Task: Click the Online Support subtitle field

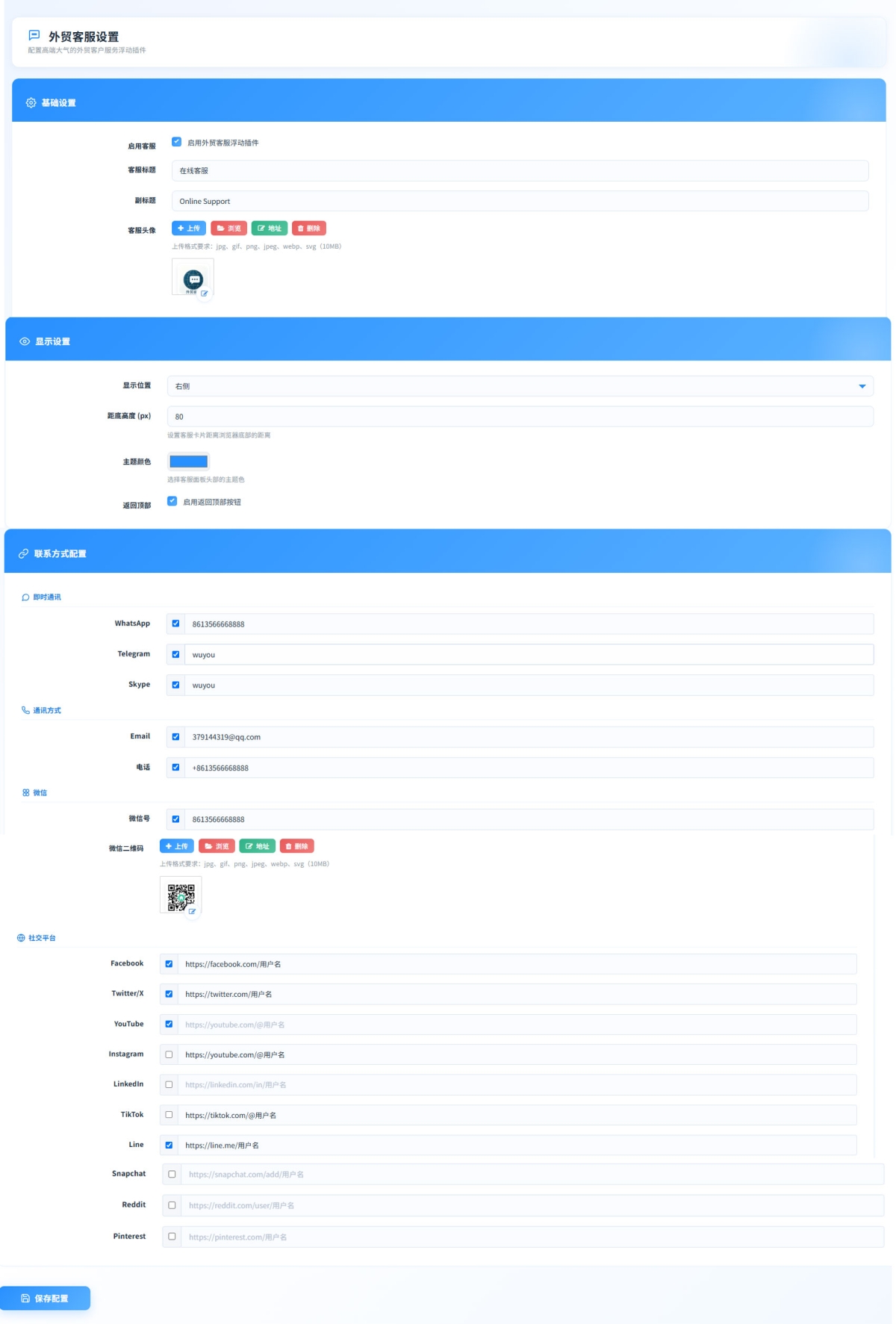Action: 520,201
